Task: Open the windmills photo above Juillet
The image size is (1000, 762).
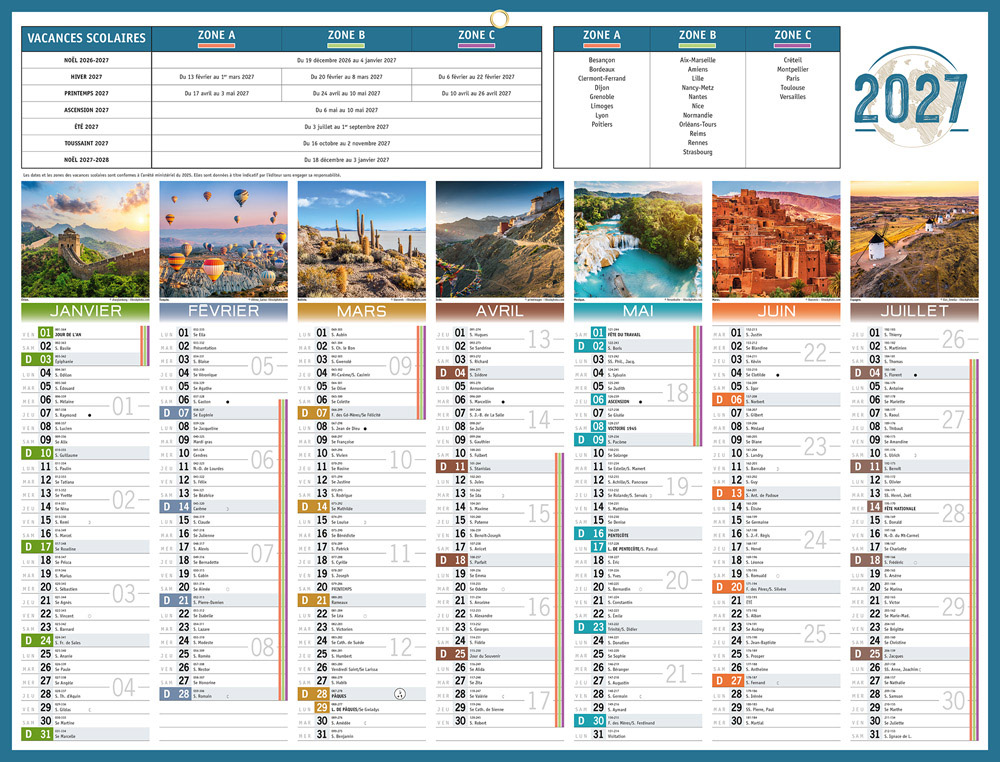Action: pyautogui.click(x=914, y=240)
